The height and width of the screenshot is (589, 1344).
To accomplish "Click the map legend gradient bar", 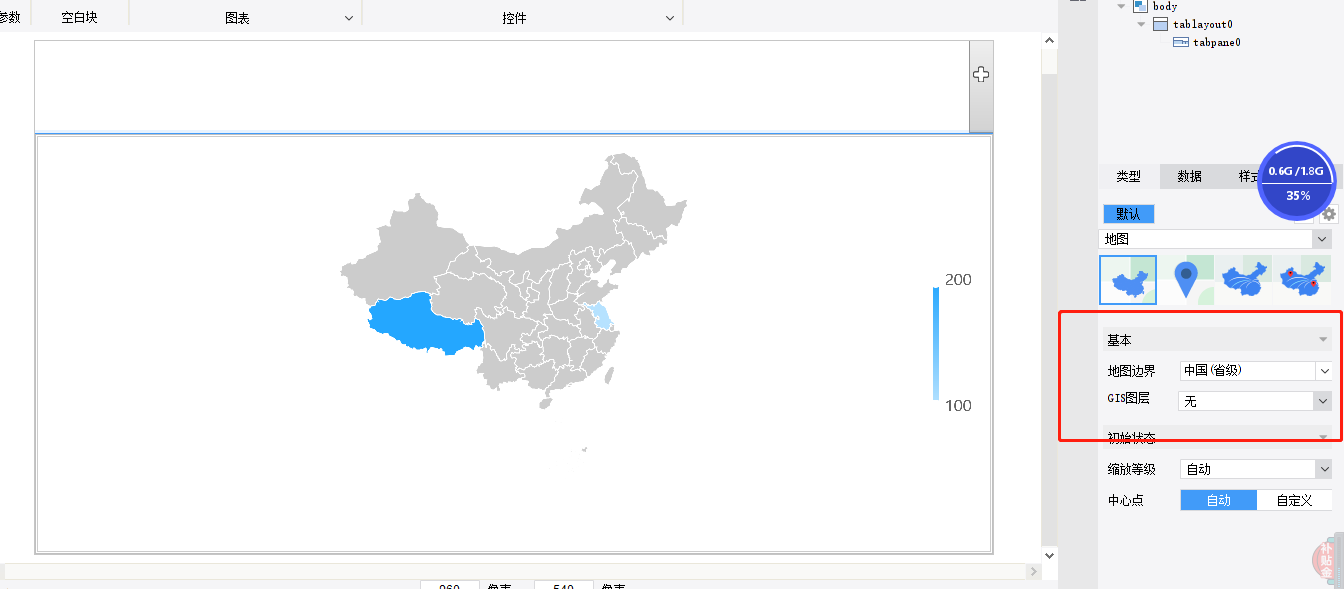I will click(936, 343).
